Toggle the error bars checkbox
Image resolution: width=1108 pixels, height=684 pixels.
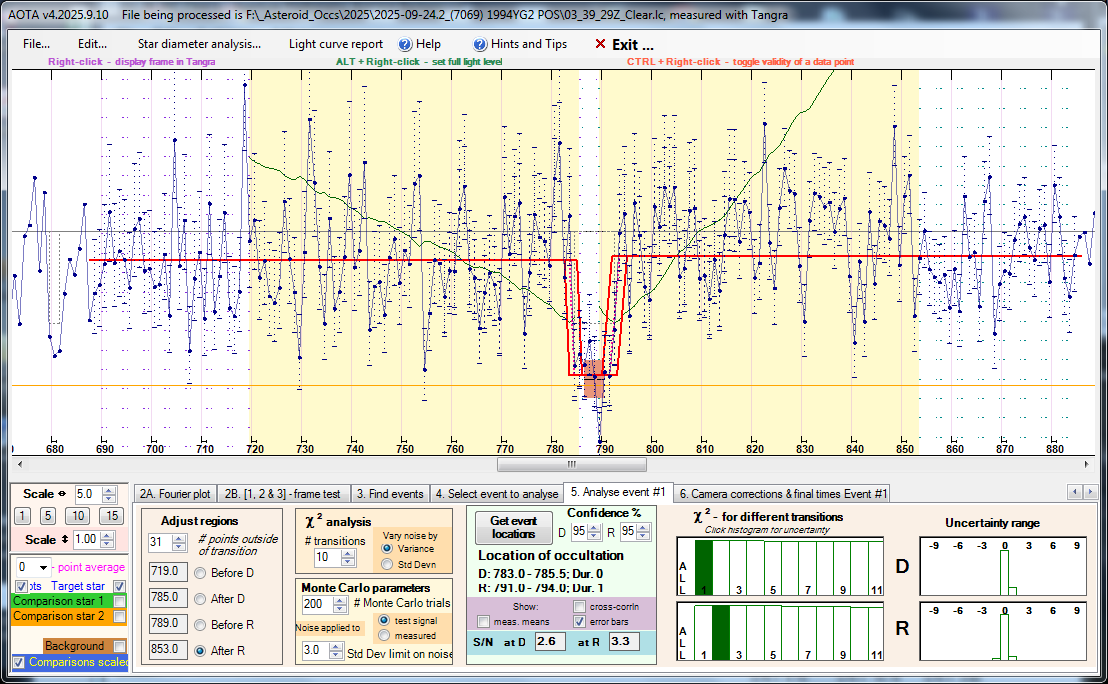click(x=580, y=622)
